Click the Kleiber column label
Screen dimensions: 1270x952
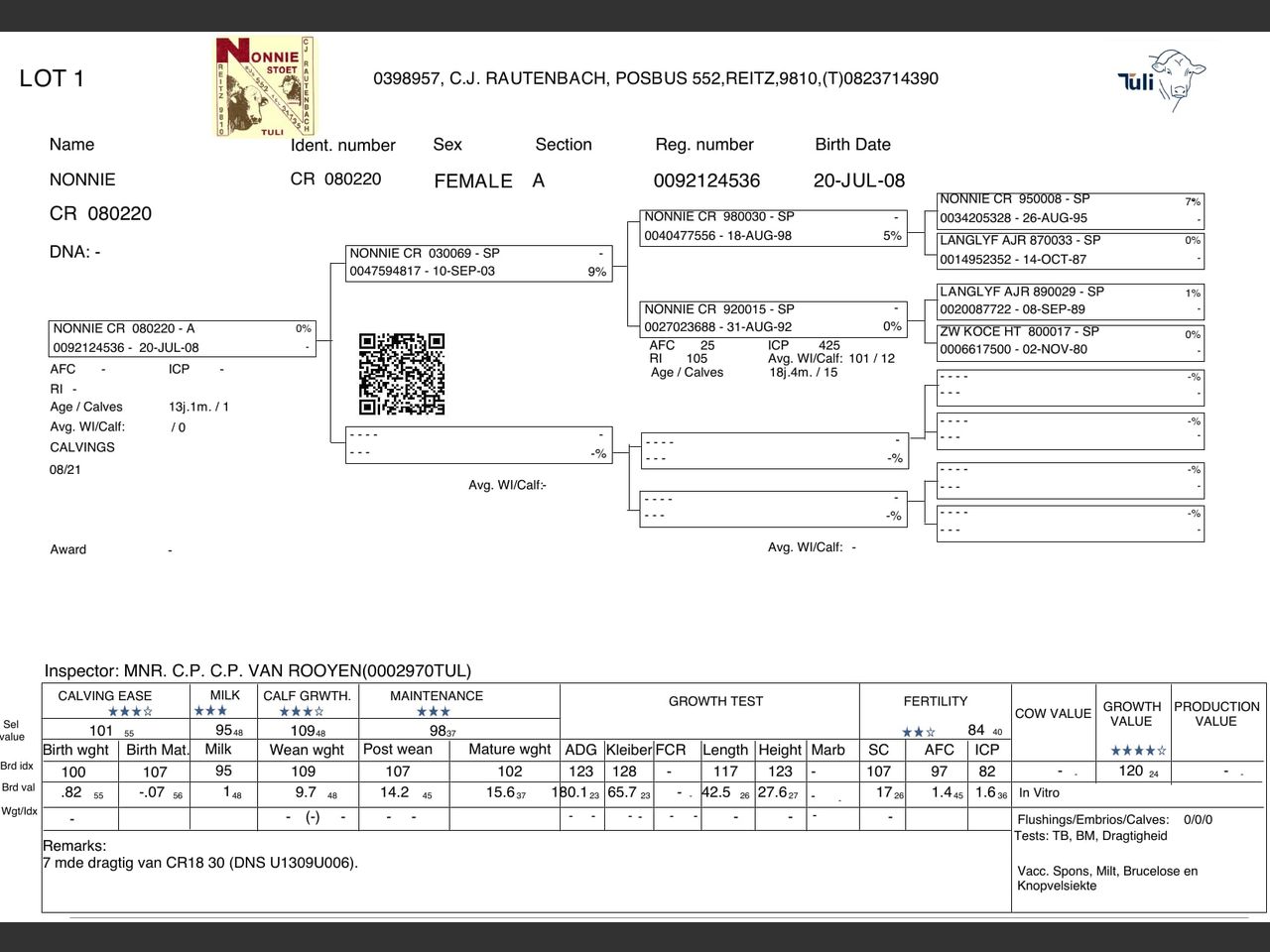coord(629,750)
